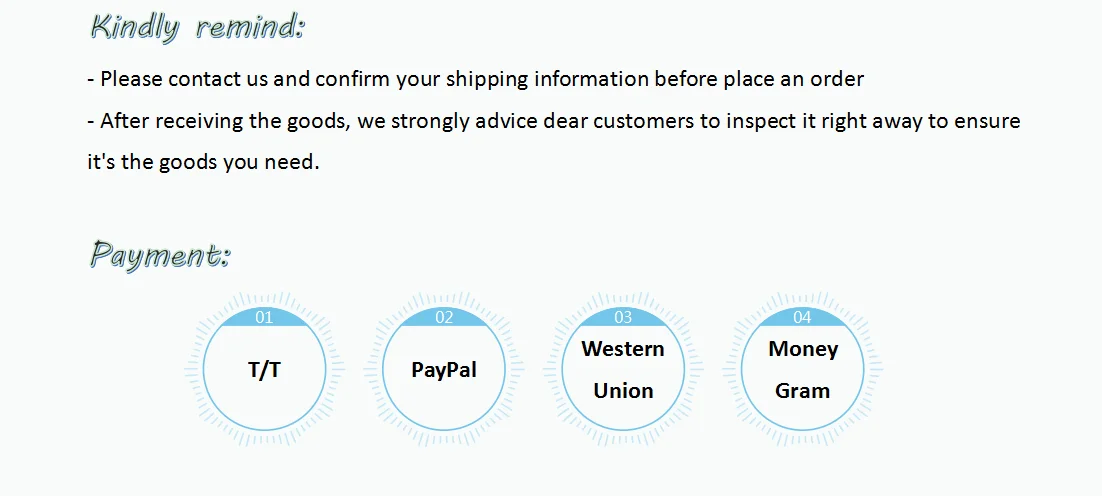Click the word "Western" in third circle
This screenshot has height=496, width=1102.
[623, 348]
